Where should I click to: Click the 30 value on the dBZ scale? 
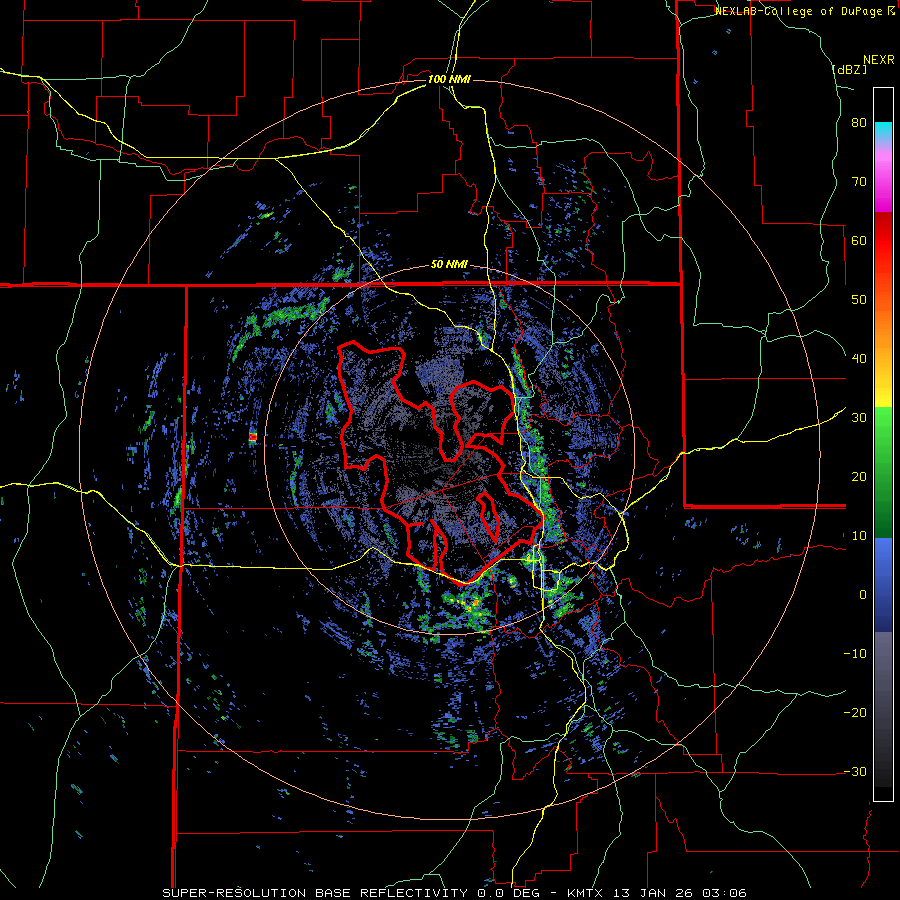(859, 418)
